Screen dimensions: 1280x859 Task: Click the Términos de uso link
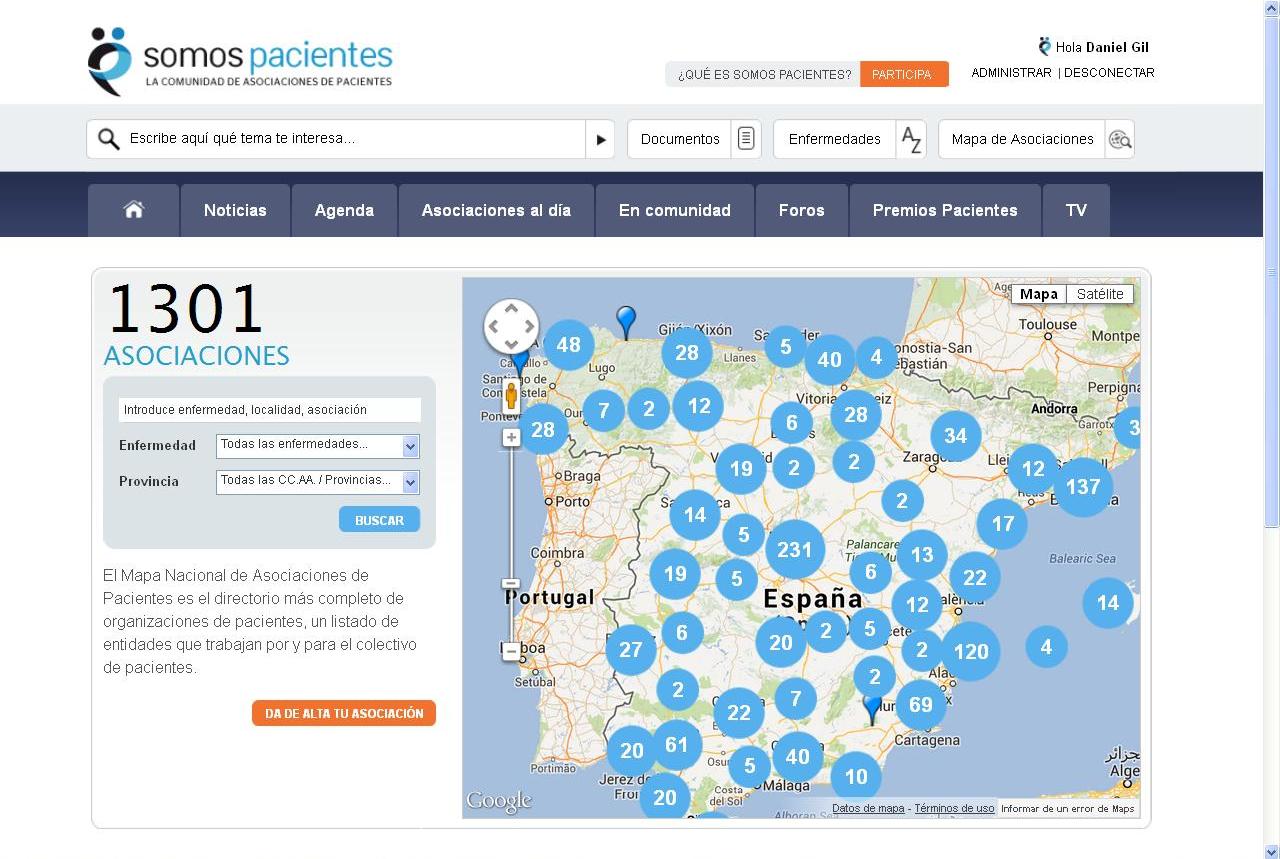pos(954,809)
